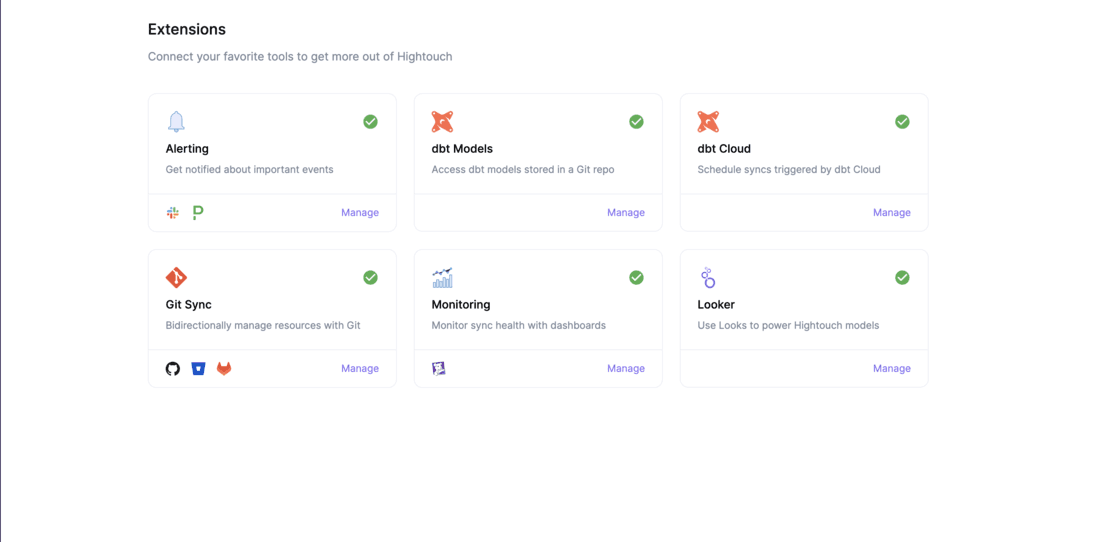Click the Slack icon under Alerting

173,212
